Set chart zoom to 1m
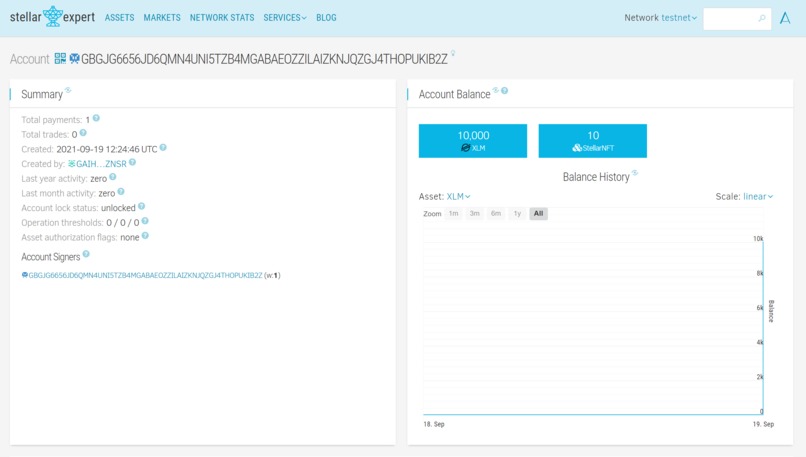This screenshot has height=457, width=806. pyautogui.click(x=453, y=213)
